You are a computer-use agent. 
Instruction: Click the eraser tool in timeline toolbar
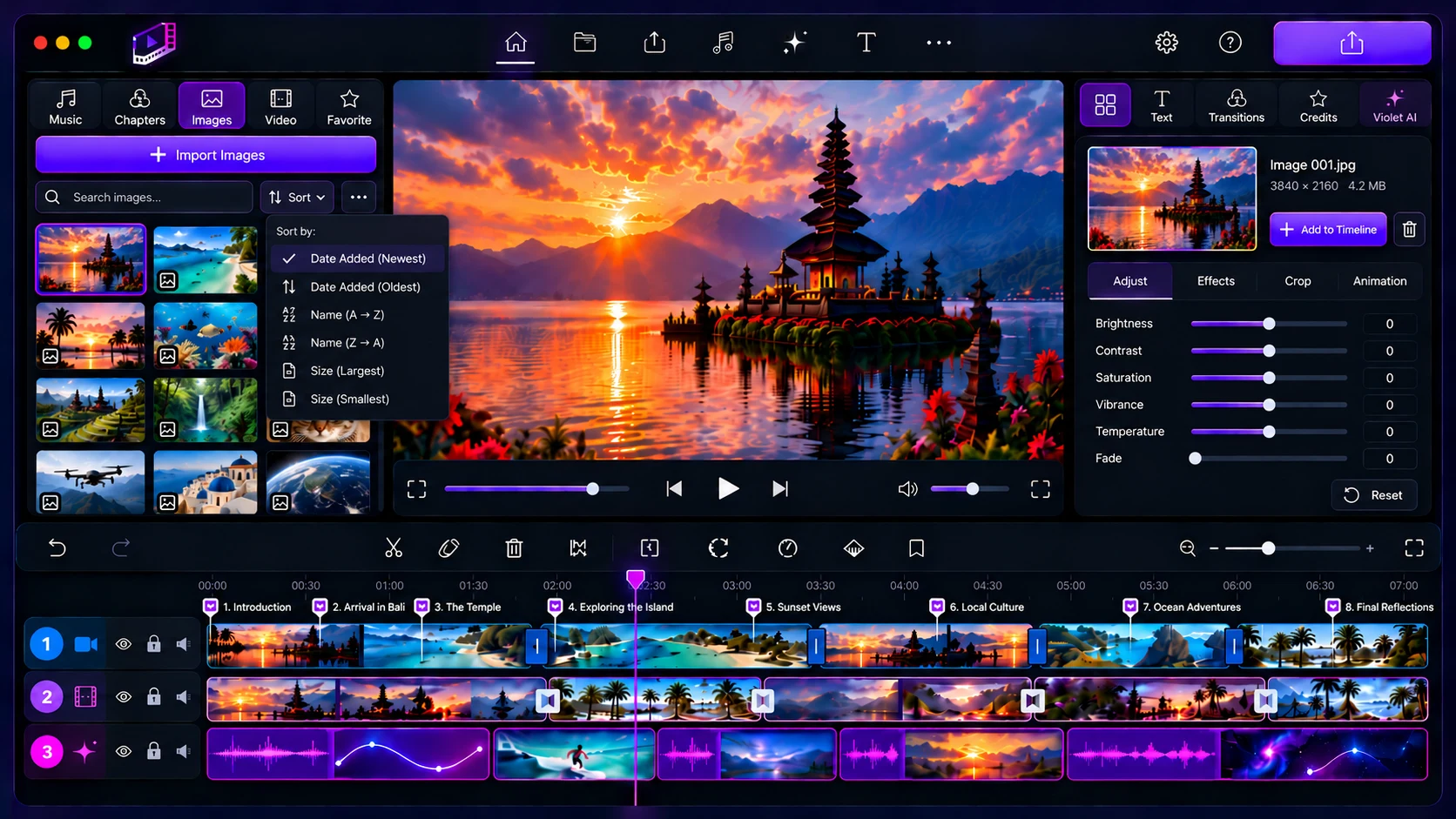[x=449, y=547]
